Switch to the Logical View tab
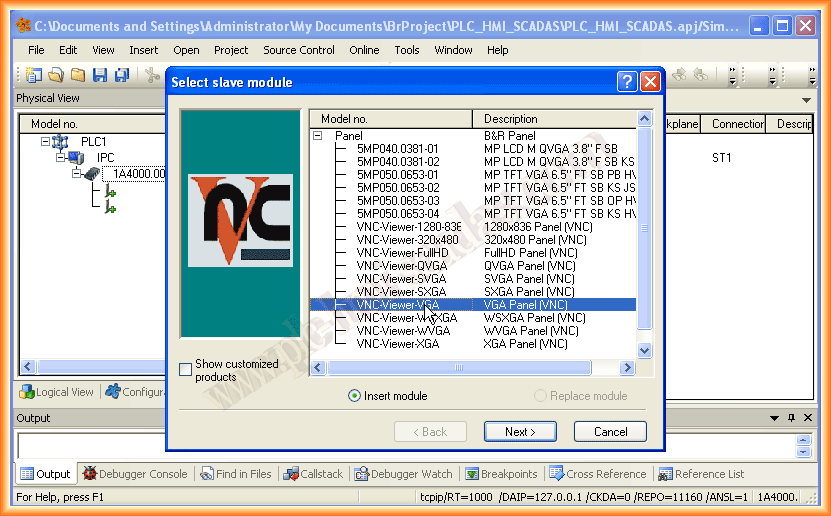 (57, 392)
